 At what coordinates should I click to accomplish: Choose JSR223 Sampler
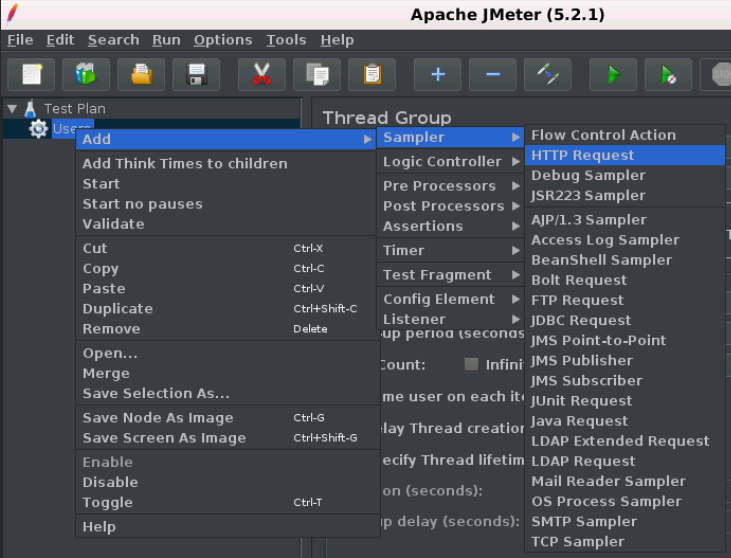(x=625, y=195)
